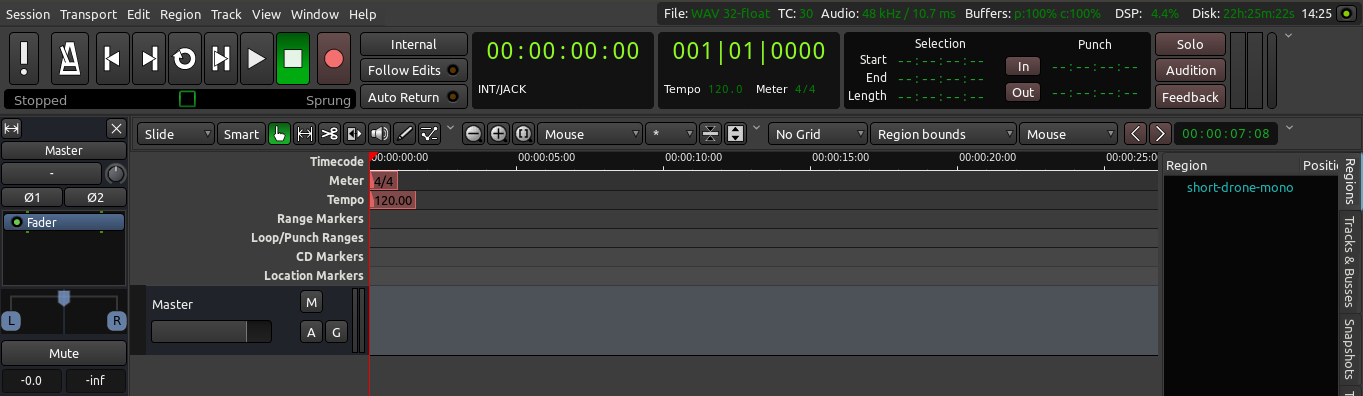Viewport: 1363px width, 396px height.
Task: Open the visible tracks asterisk dropdown
Action: tap(671, 134)
